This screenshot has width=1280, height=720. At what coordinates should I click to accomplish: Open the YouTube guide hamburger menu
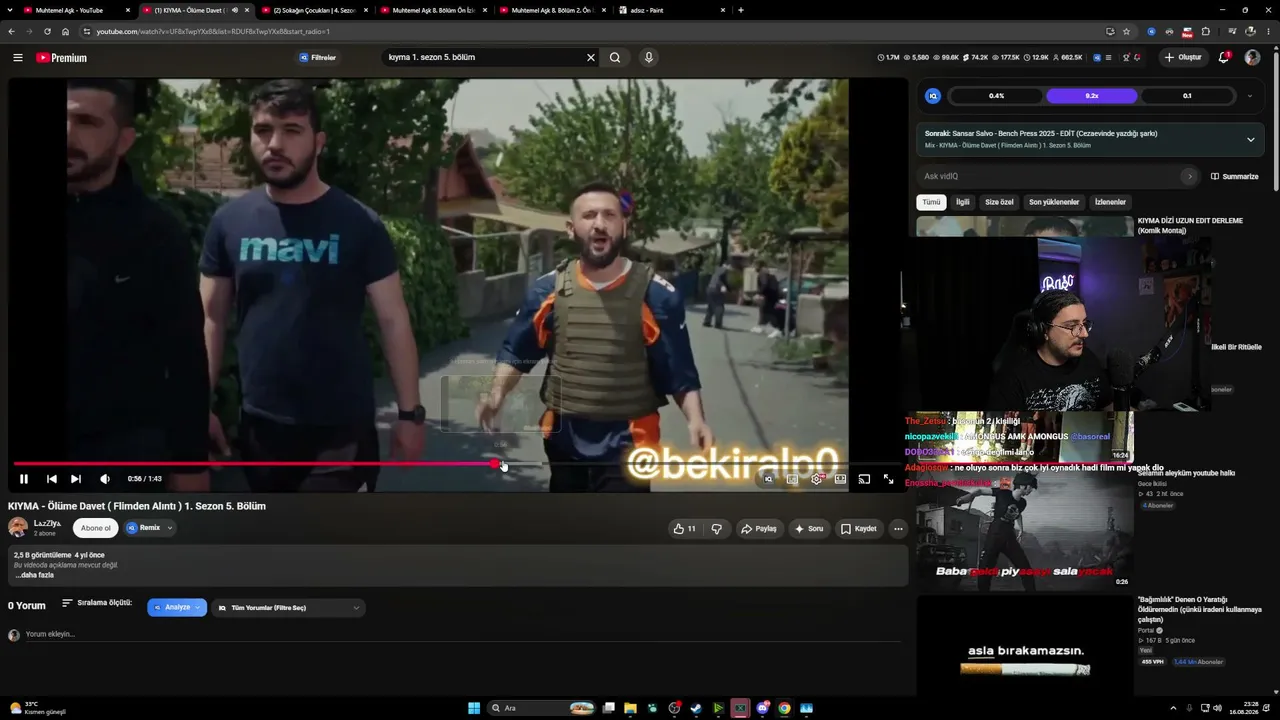click(x=18, y=58)
